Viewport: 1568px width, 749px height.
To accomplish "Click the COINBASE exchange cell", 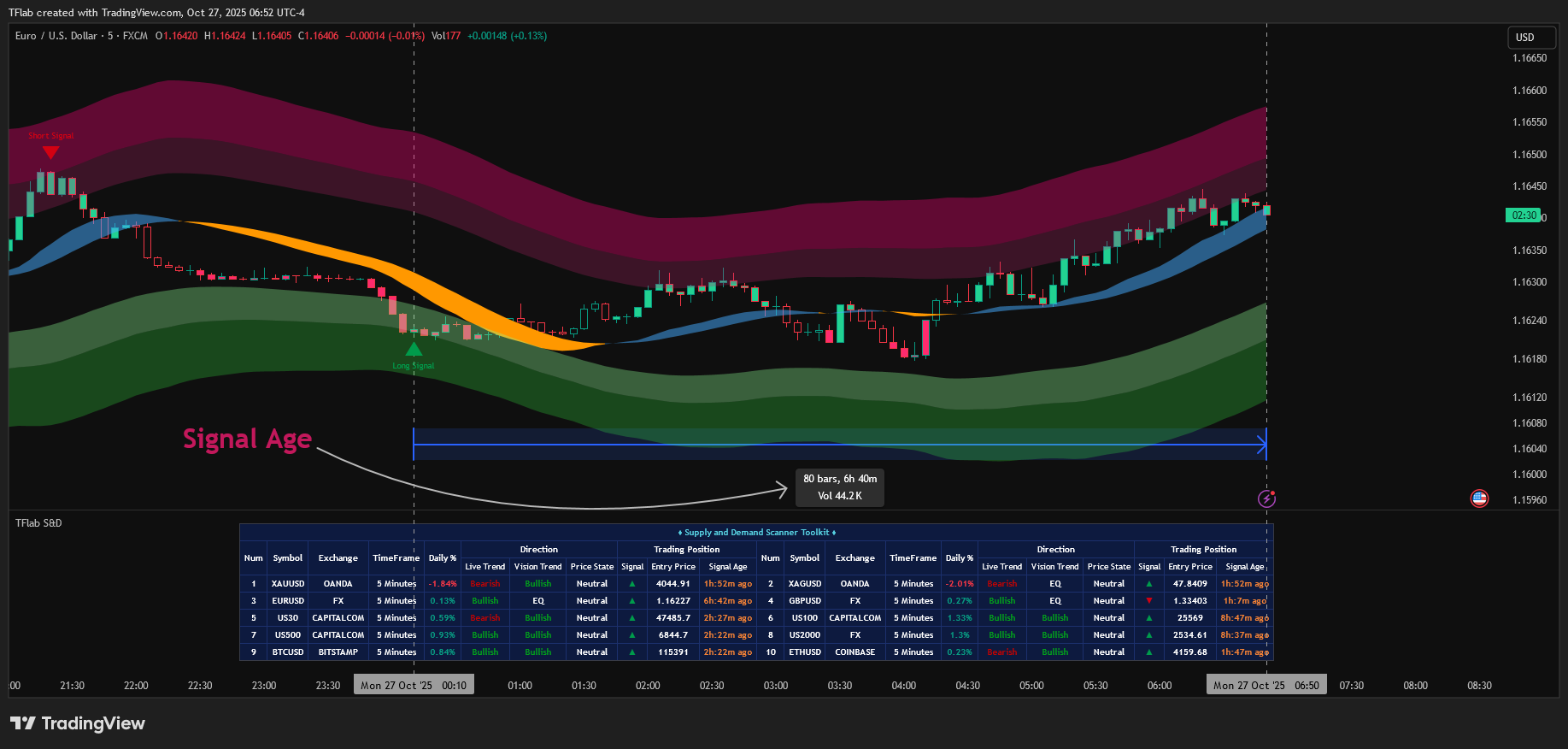I will coord(855,652).
